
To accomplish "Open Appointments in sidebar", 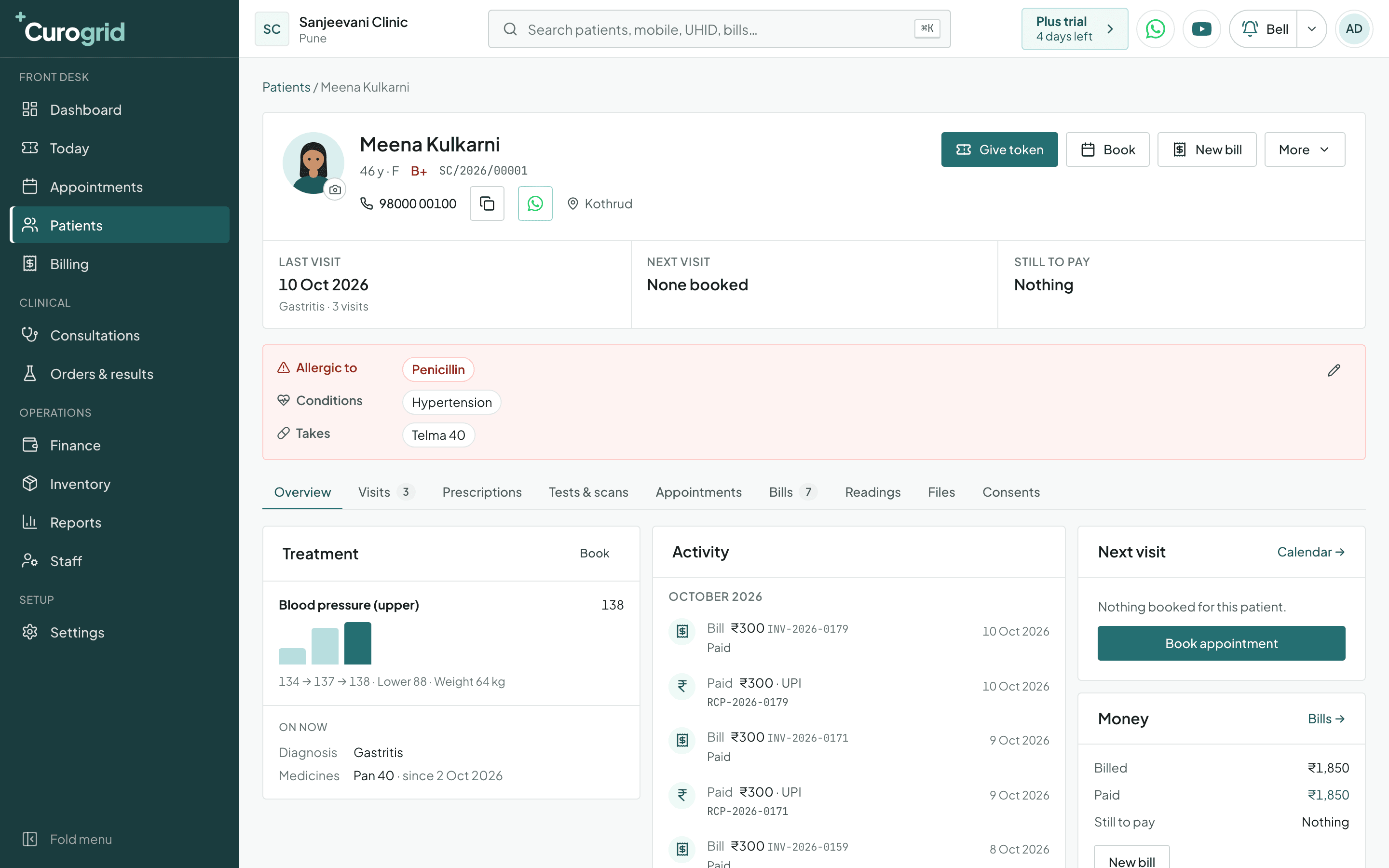I will tap(120, 187).
